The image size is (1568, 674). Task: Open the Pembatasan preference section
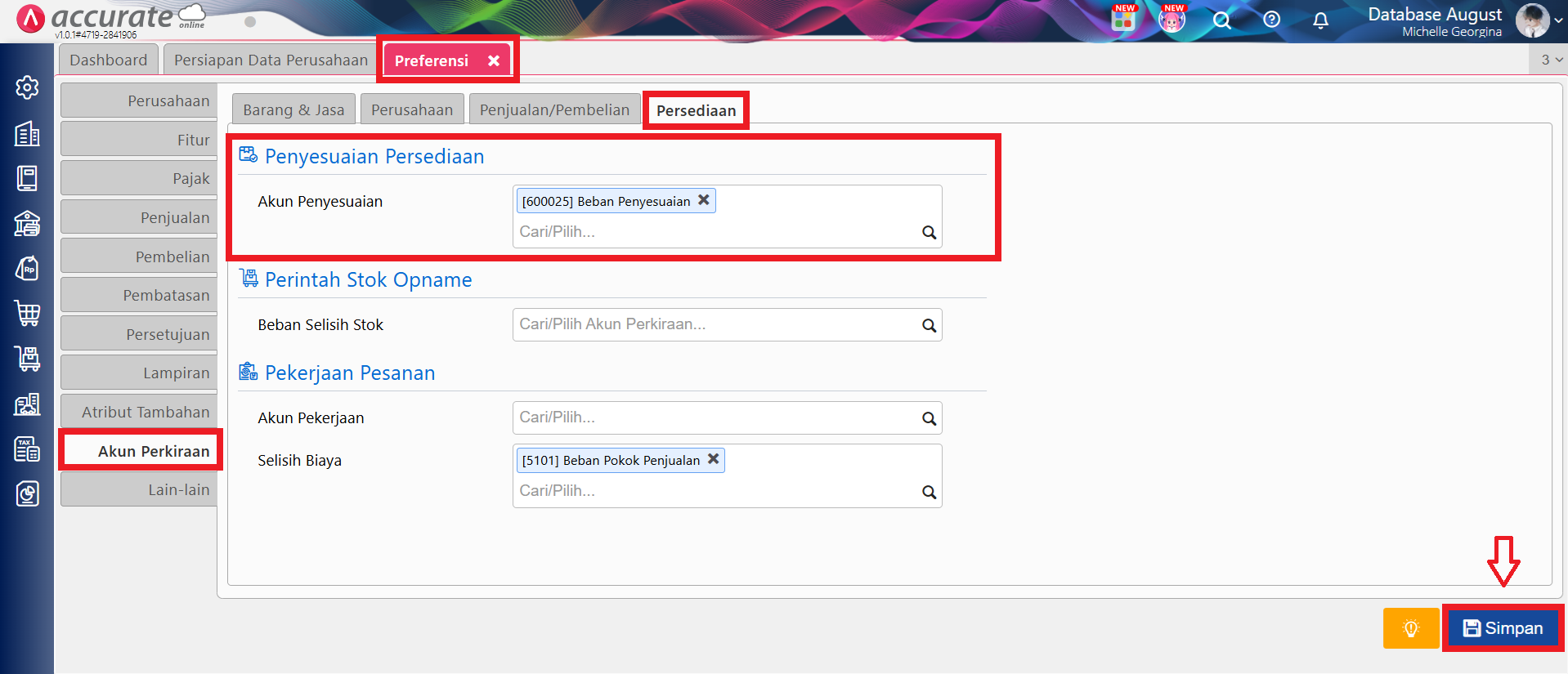tap(139, 295)
